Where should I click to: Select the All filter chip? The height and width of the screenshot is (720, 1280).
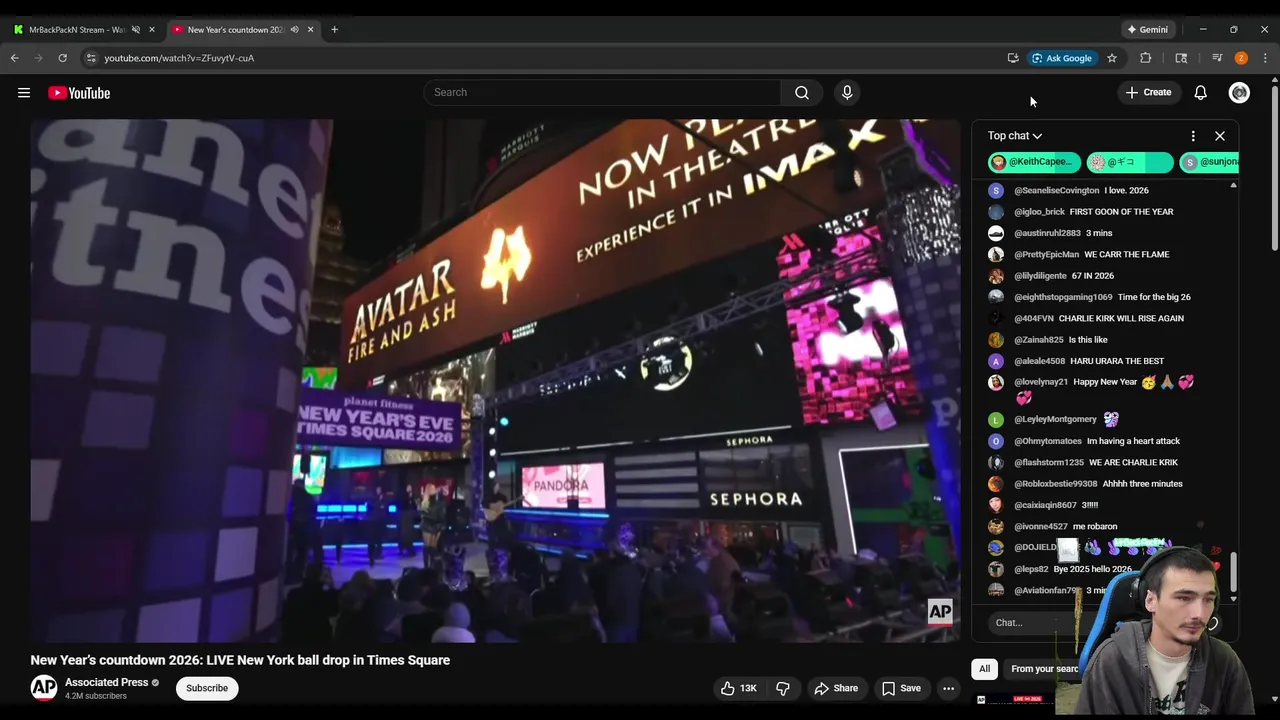(984, 669)
